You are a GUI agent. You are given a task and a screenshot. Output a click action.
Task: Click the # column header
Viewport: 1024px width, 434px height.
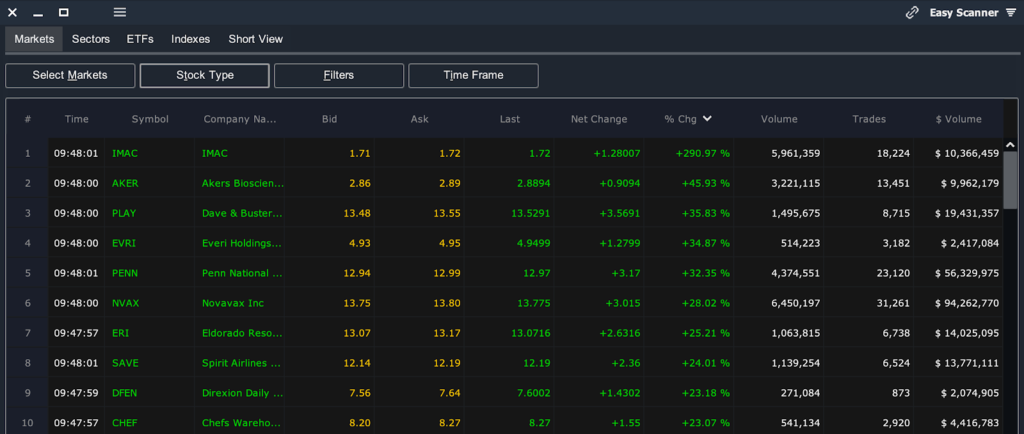[x=27, y=119]
